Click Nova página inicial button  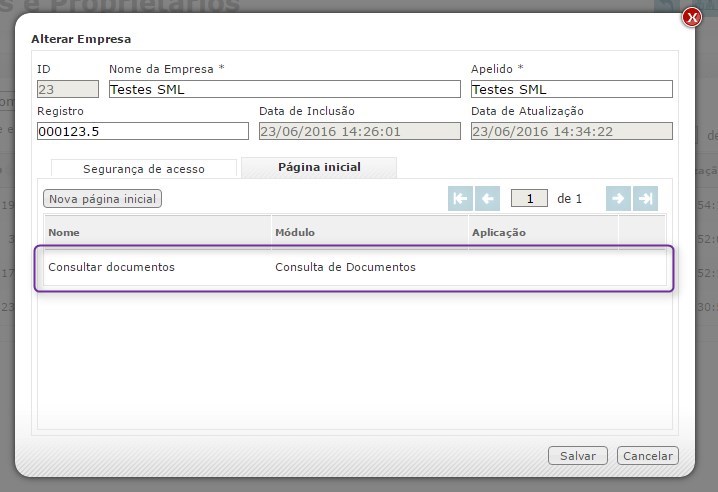click(103, 199)
